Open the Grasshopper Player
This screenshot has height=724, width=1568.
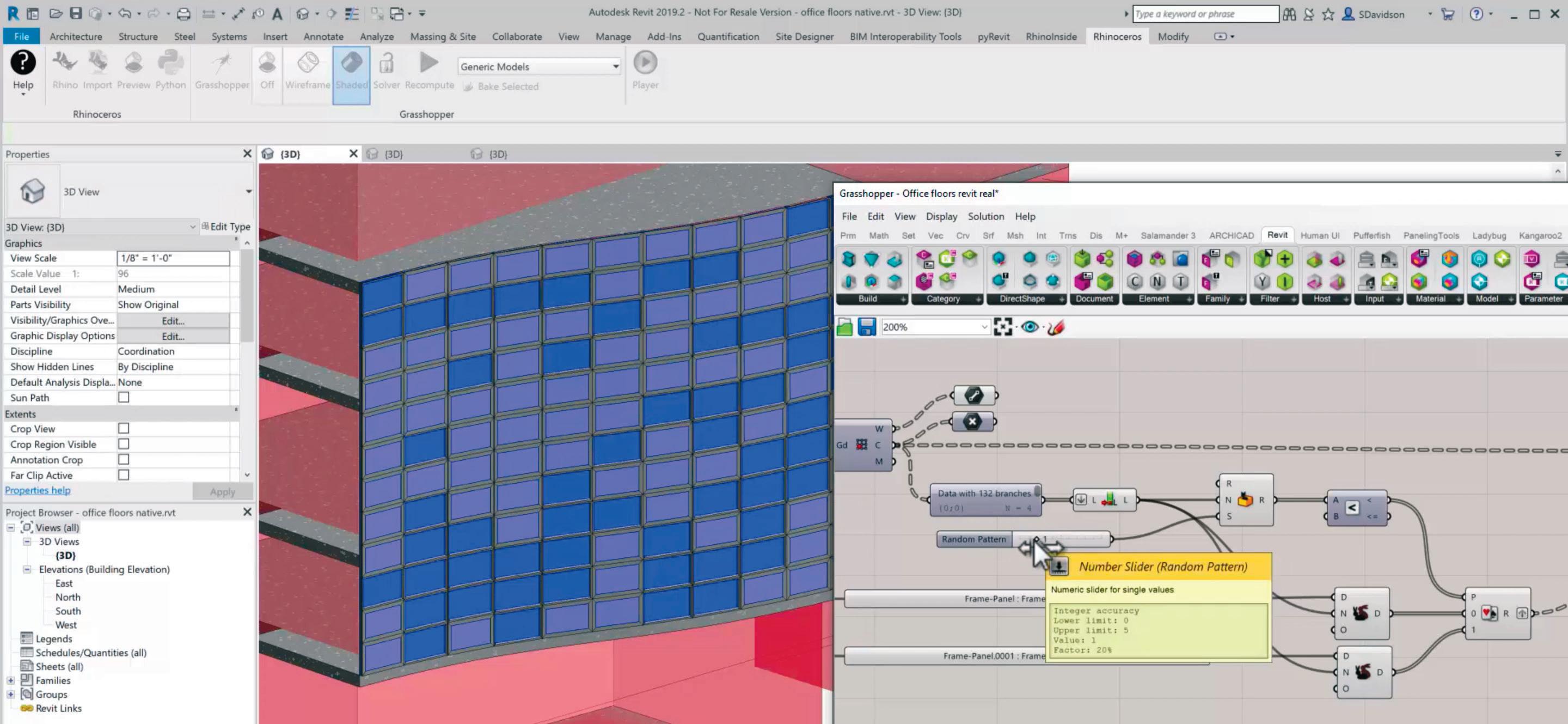(x=645, y=71)
